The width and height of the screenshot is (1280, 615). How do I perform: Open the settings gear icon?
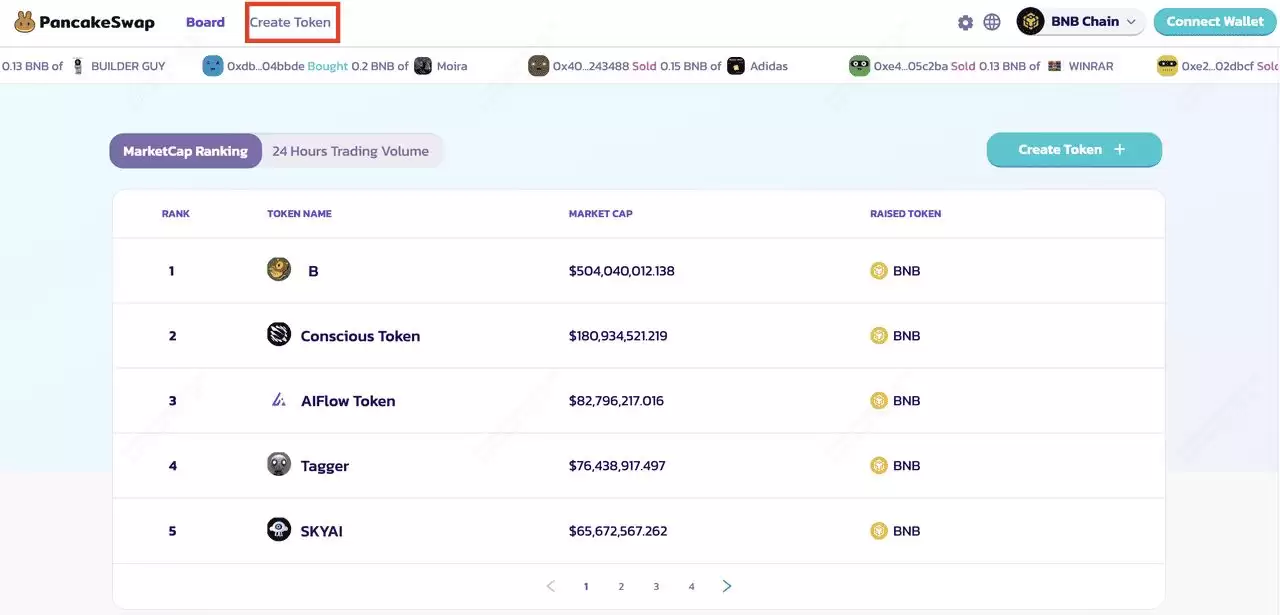[x=965, y=21]
